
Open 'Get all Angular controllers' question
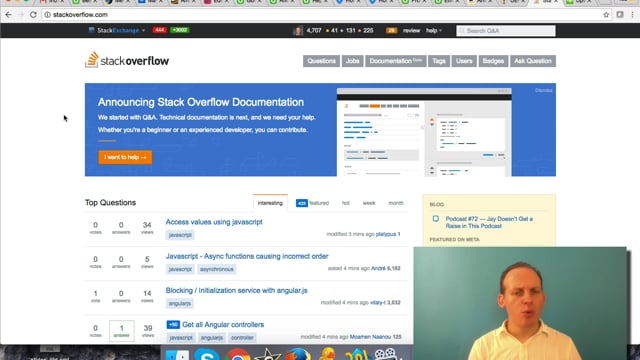223,325
